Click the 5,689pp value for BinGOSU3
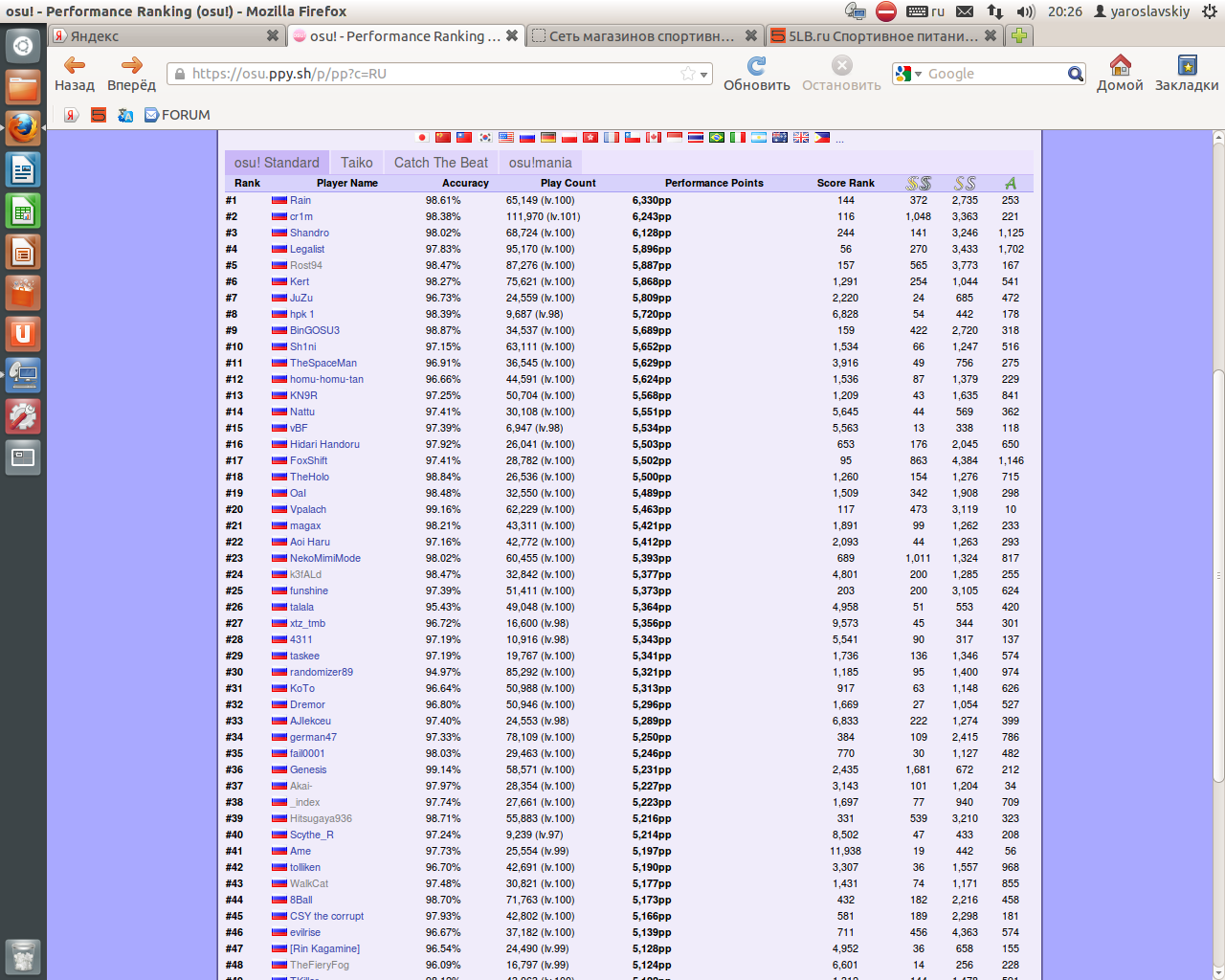 coord(652,330)
